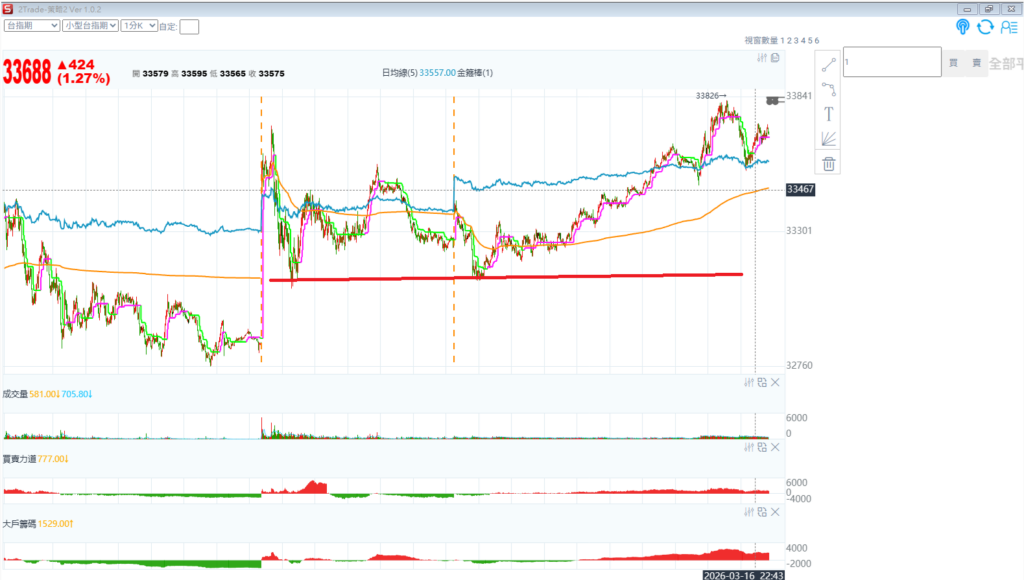Open the user account list icon

click(x=1008, y=27)
